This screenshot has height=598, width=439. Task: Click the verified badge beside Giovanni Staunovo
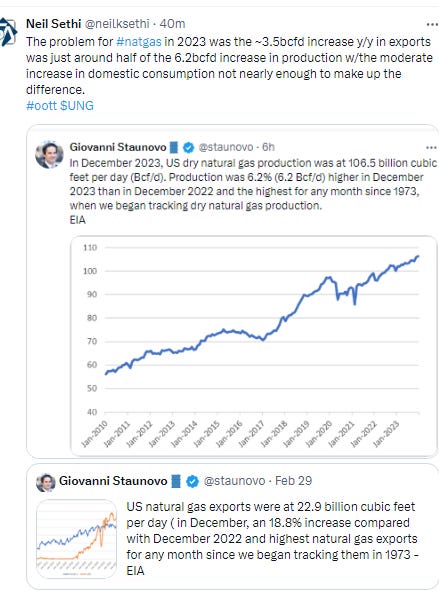(188, 147)
